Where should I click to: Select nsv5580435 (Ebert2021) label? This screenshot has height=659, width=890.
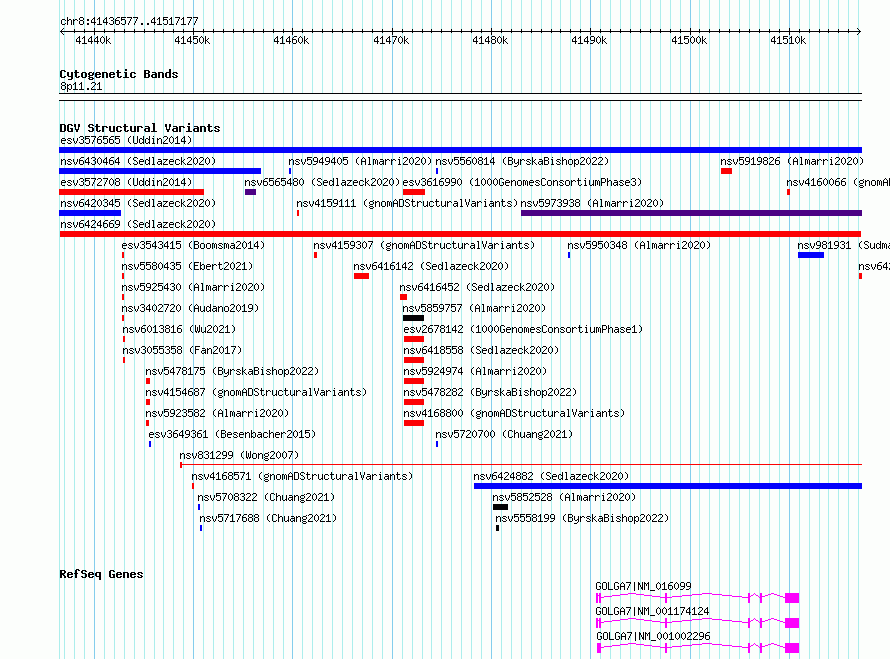(187, 266)
